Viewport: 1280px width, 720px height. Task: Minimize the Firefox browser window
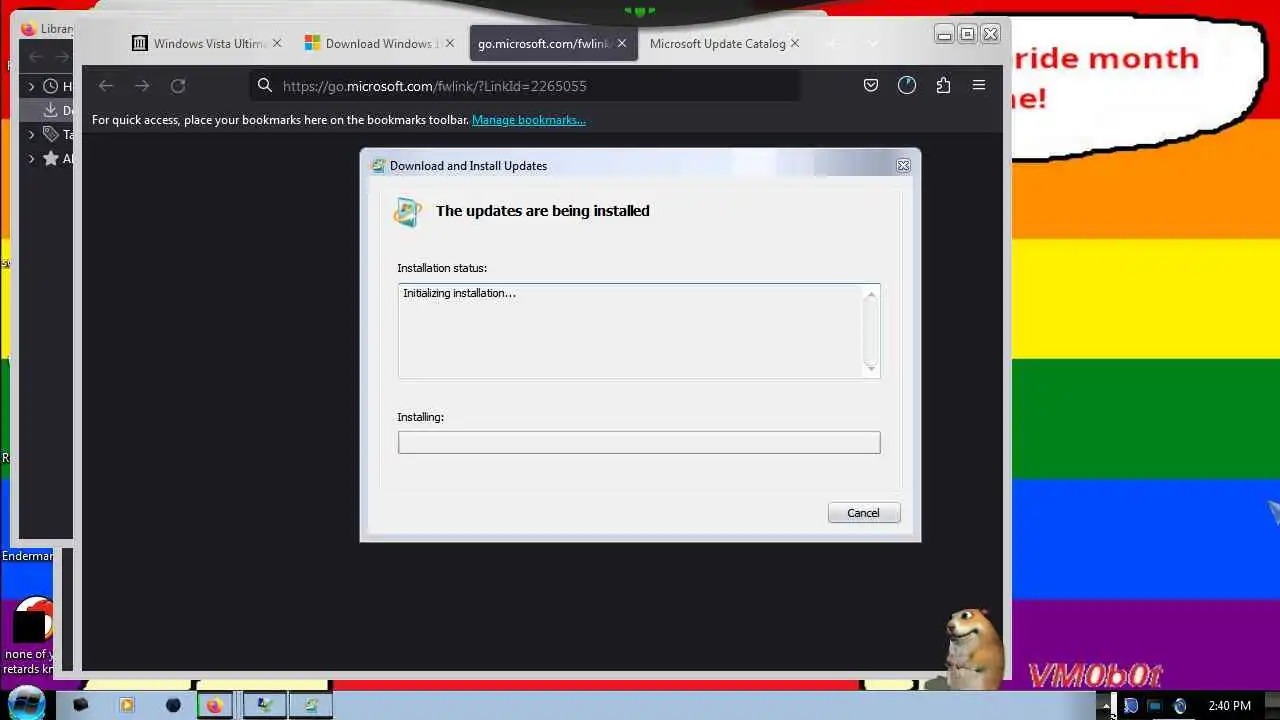[944, 34]
